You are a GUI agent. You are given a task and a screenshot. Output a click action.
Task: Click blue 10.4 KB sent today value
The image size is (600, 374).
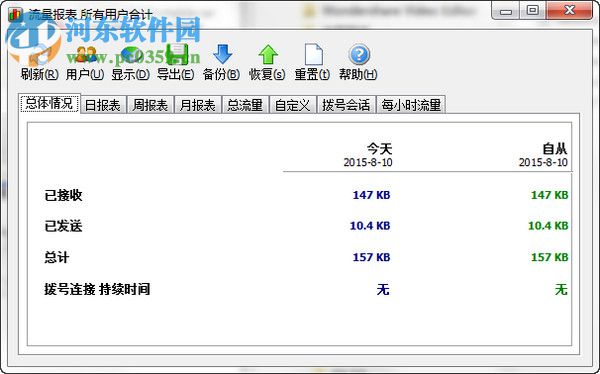tap(370, 226)
